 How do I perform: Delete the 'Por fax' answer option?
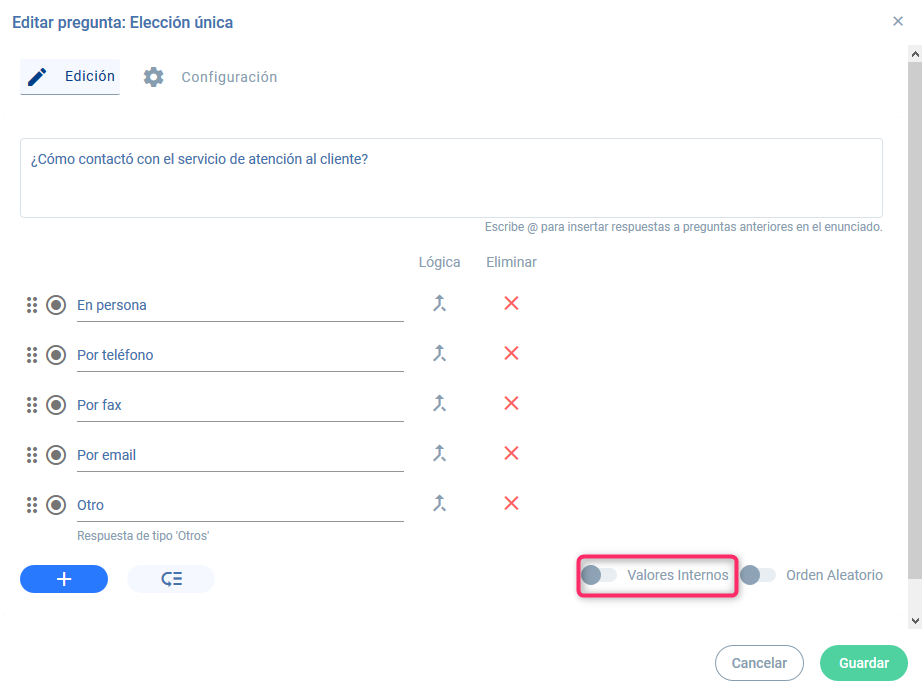511,404
